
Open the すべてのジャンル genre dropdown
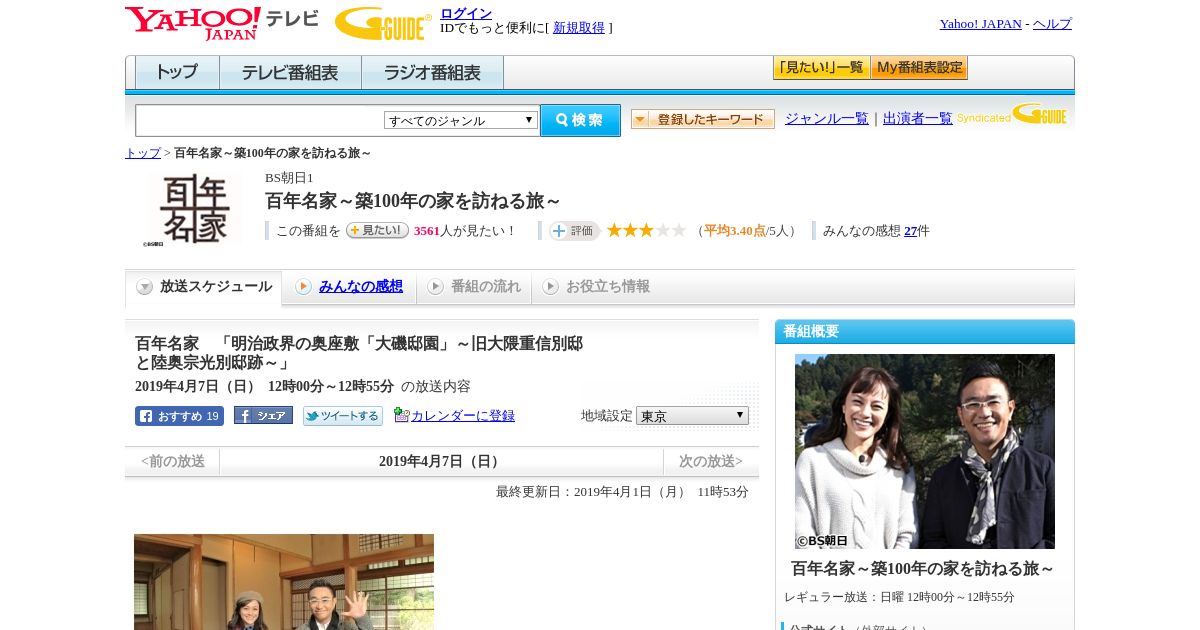click(x=461, y=120)
